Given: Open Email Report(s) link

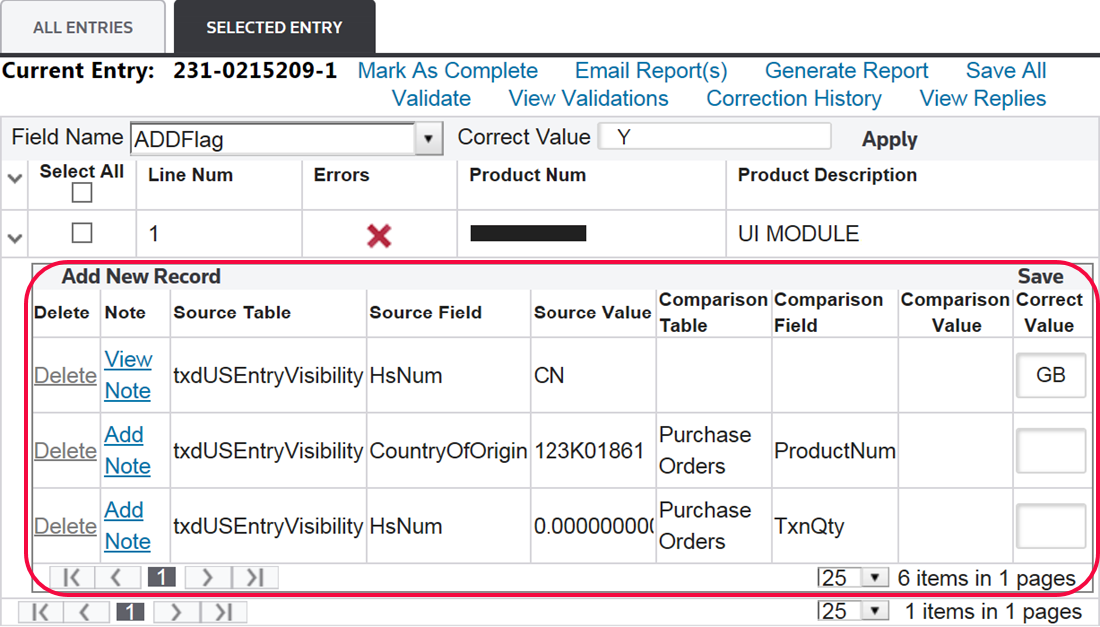Looking at the screenshot, I should 651,70.
